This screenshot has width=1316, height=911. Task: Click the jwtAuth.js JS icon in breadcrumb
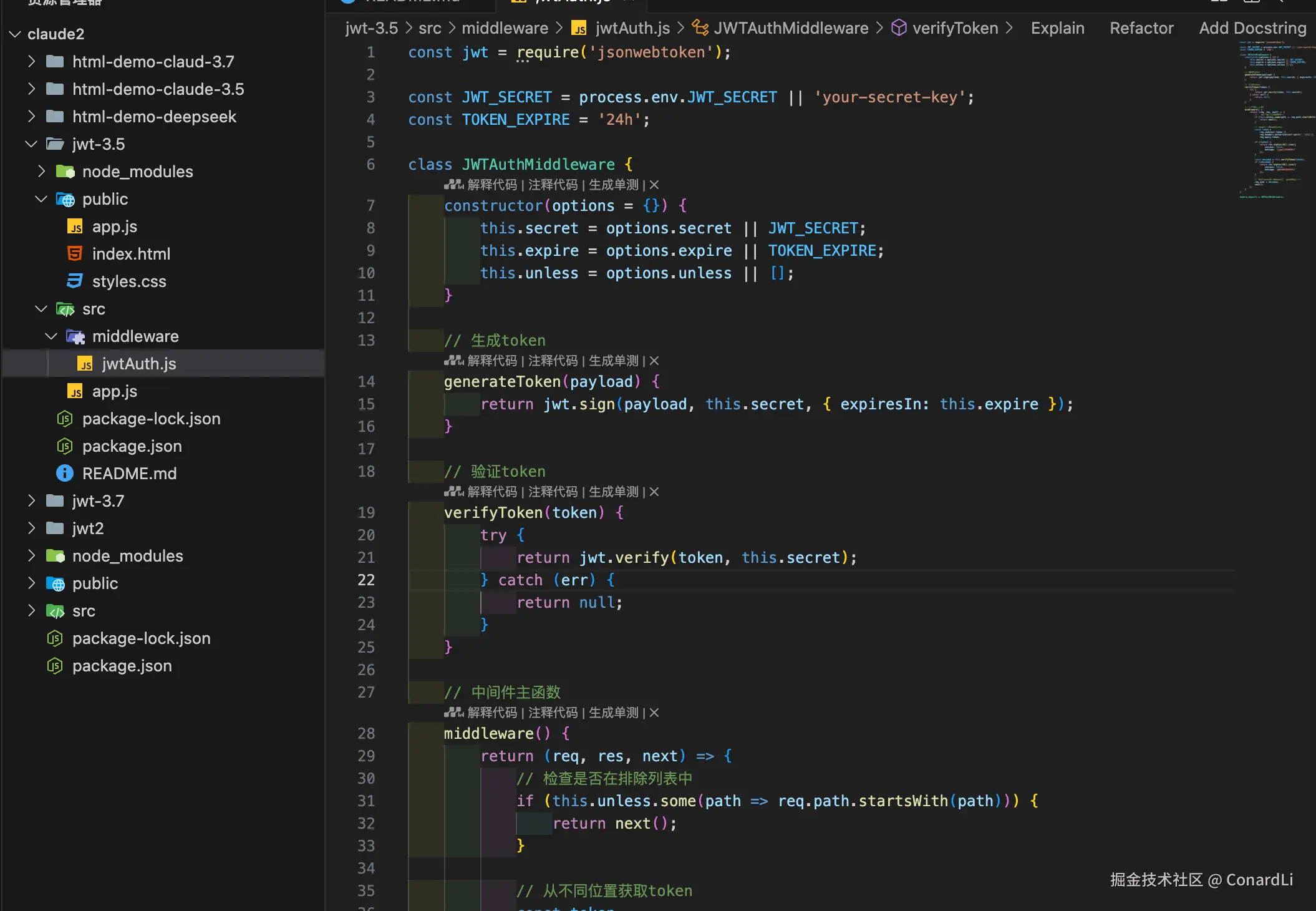point(579,28)
